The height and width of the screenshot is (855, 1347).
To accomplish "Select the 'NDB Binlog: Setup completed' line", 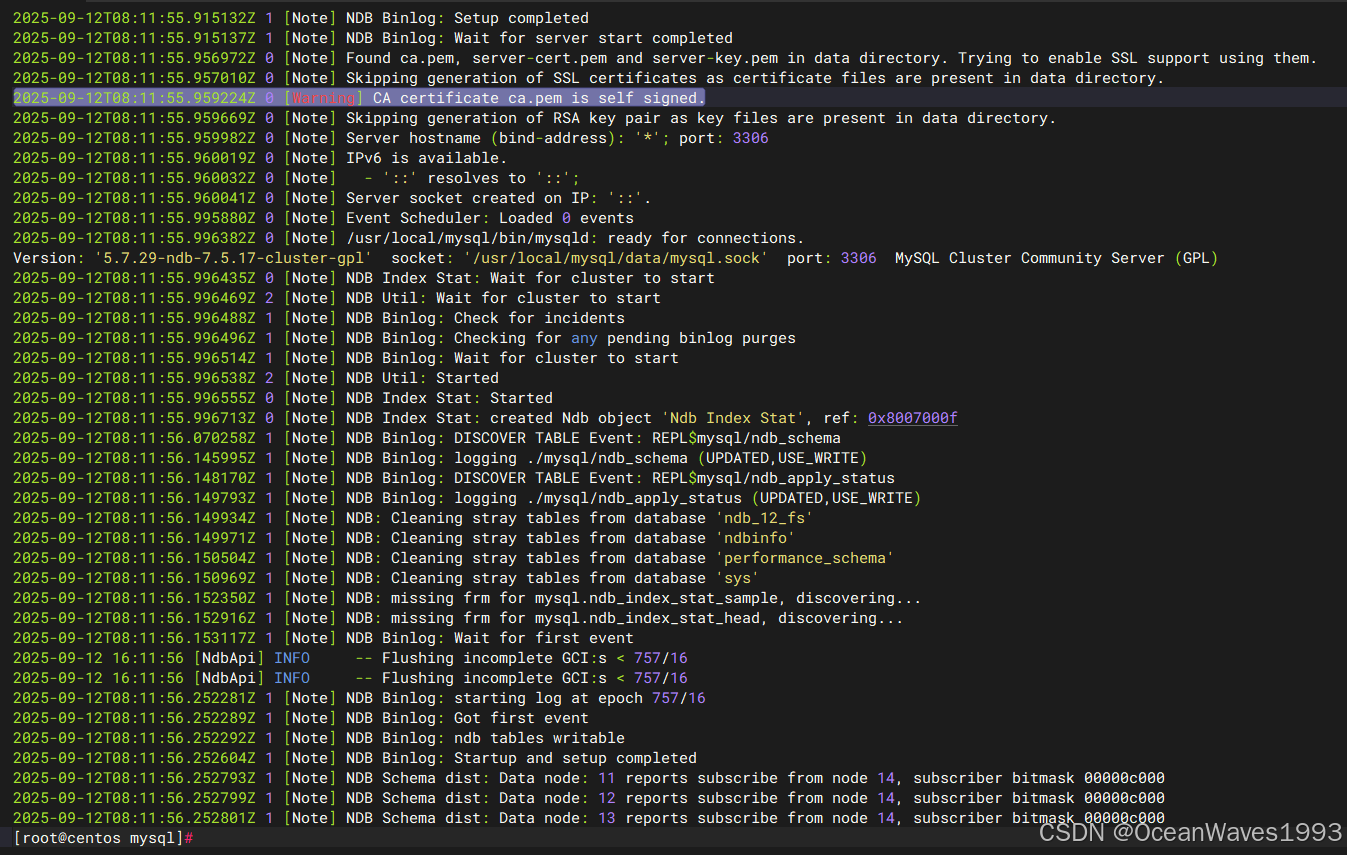I will tap(301, 18).
